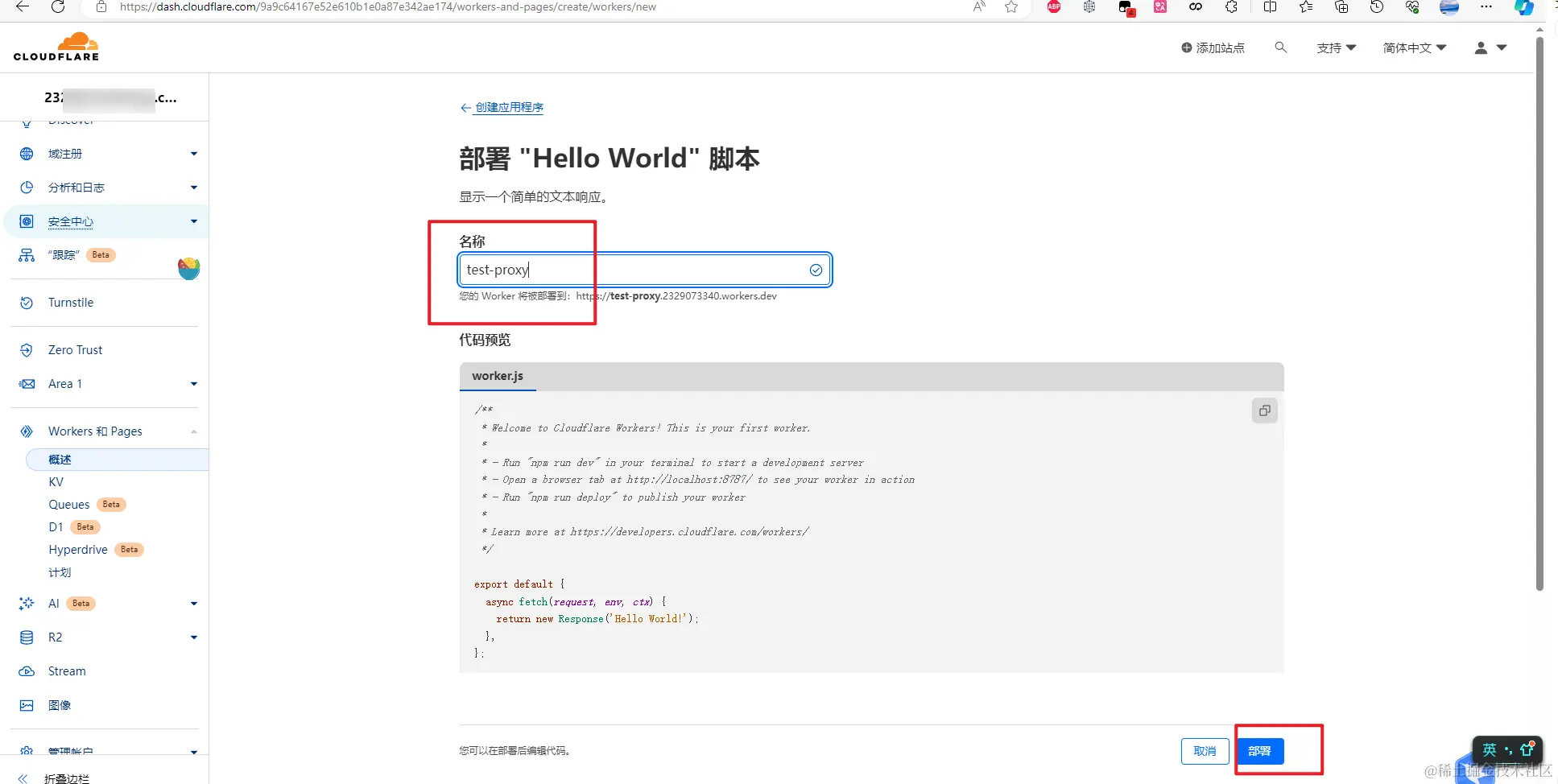Click the 图像 image icon

[27, 705]
